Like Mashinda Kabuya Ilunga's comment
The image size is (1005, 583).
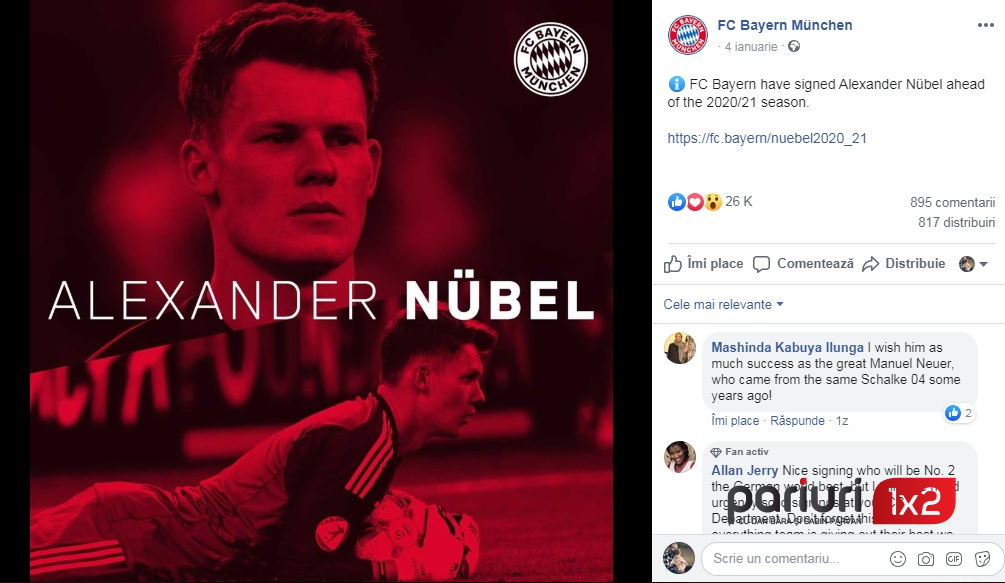(735, 421)
